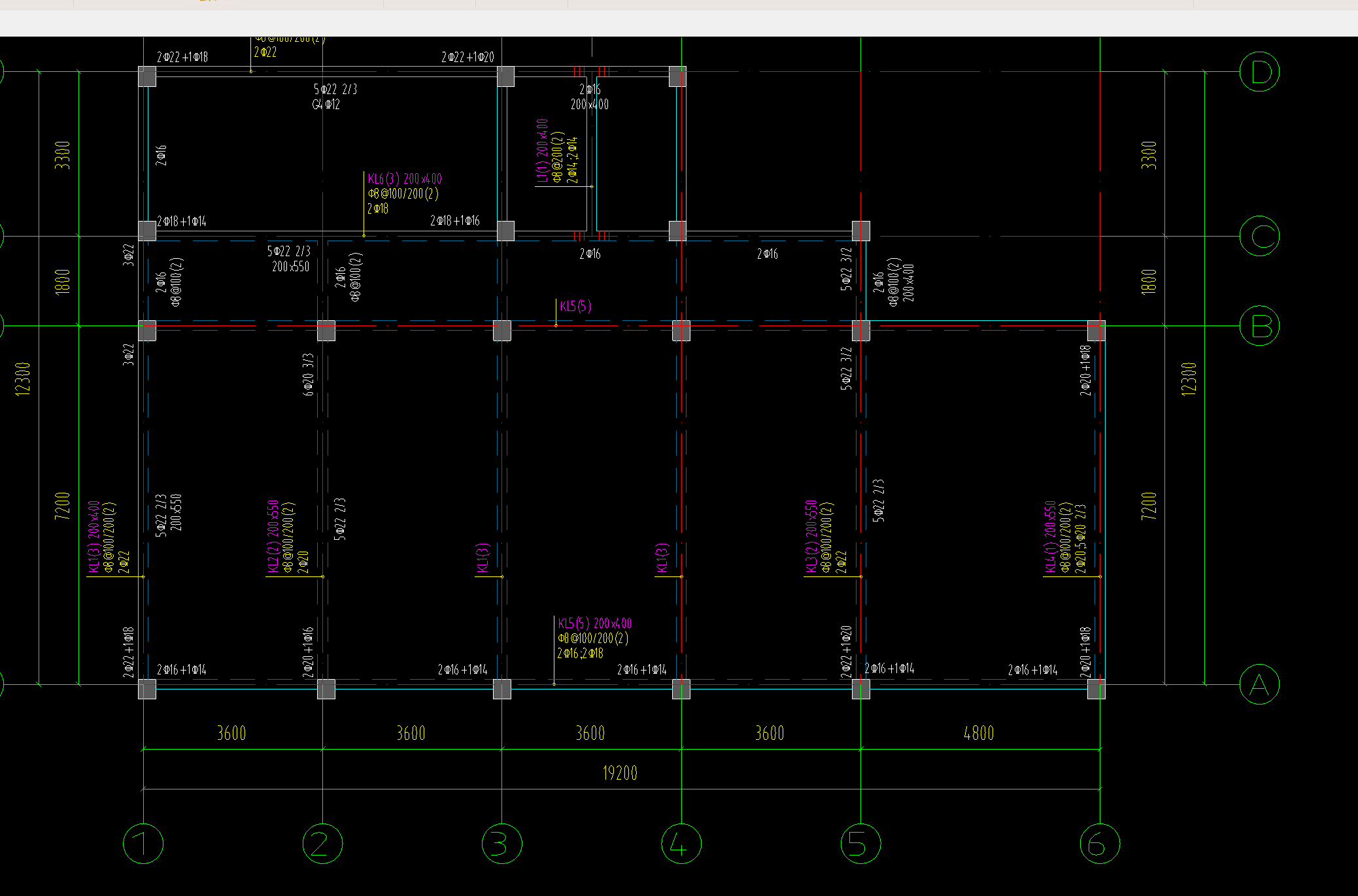This screenshot has height=896, width=1358.
Task: Select the KL1(3) 200x400 beam label
Action: click(x=93, y=537)
